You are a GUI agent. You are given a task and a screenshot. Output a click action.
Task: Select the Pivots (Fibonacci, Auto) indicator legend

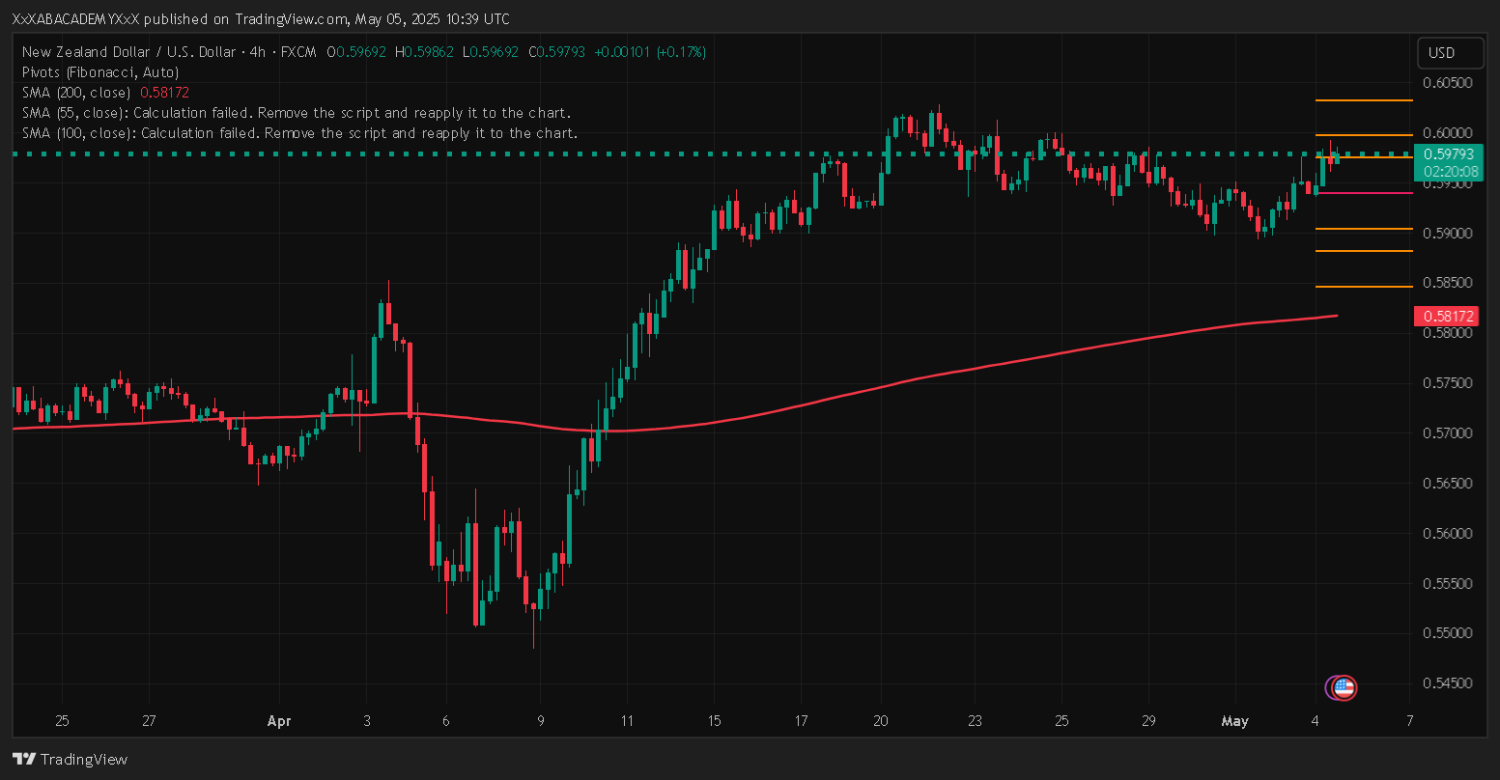click(x=100, y=72)
